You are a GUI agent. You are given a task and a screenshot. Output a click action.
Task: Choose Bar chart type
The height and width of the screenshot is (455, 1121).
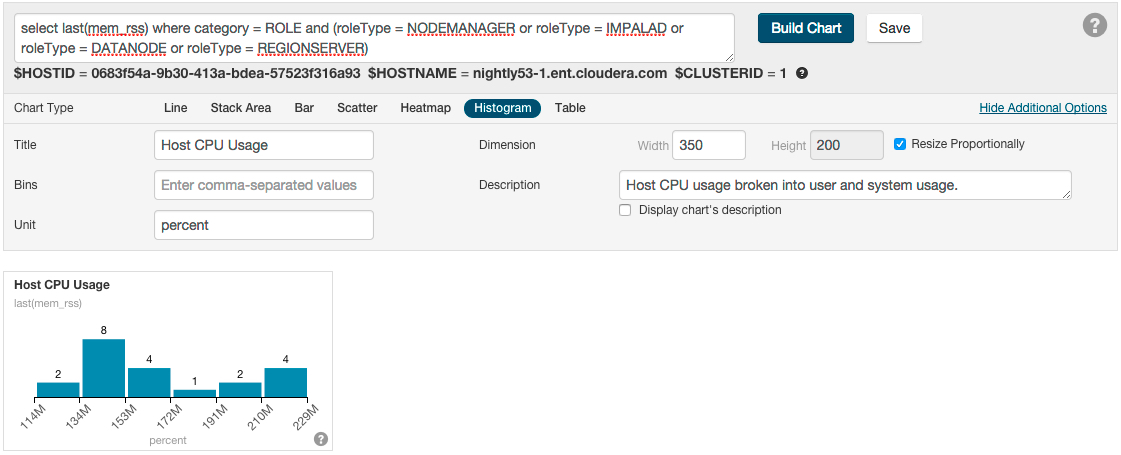tap(305, 108)
